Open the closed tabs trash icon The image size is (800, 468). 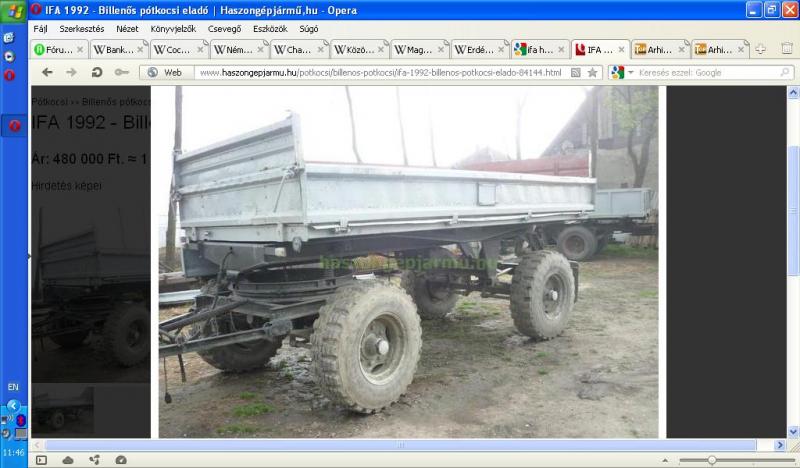(787, 48)
